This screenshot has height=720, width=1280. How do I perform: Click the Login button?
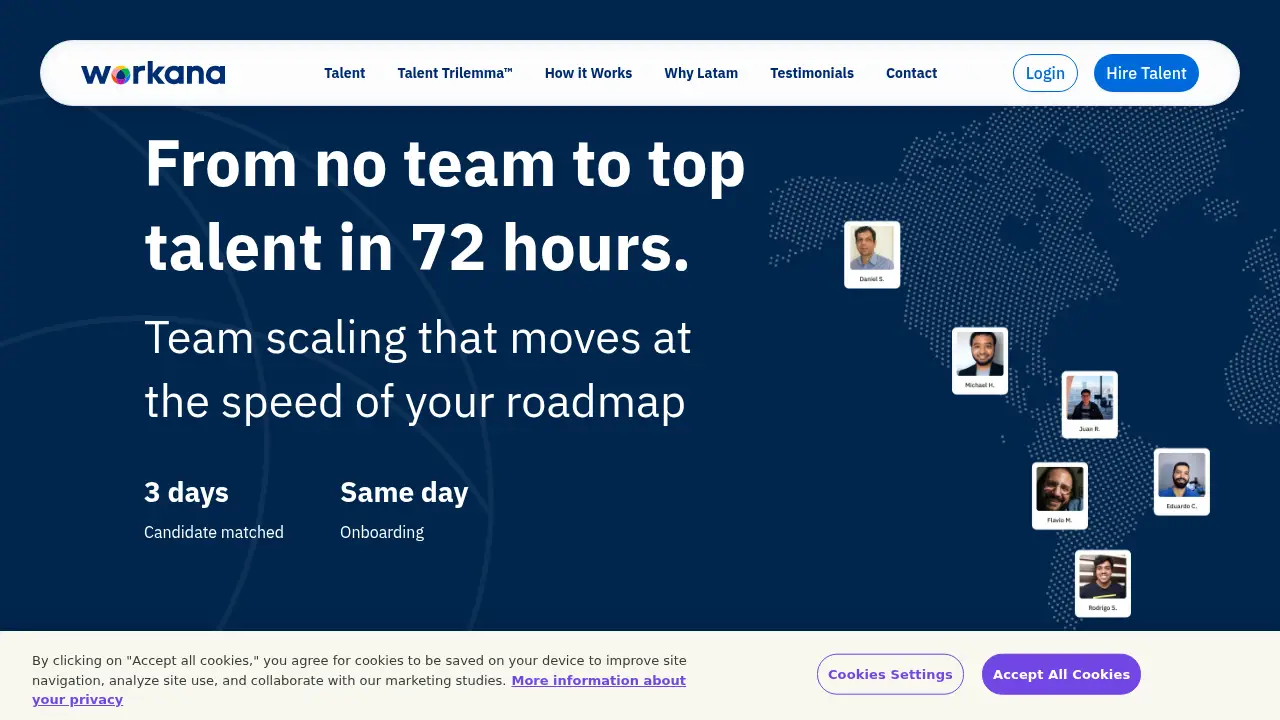[x=1045, y=73]
